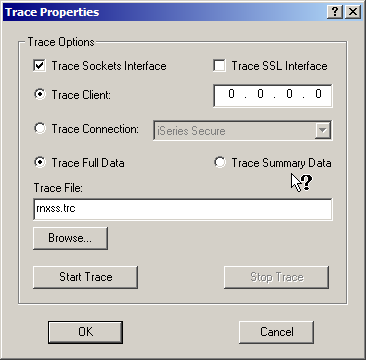
Task: Click the Start Trace button
Action: (x=85, y=277)
